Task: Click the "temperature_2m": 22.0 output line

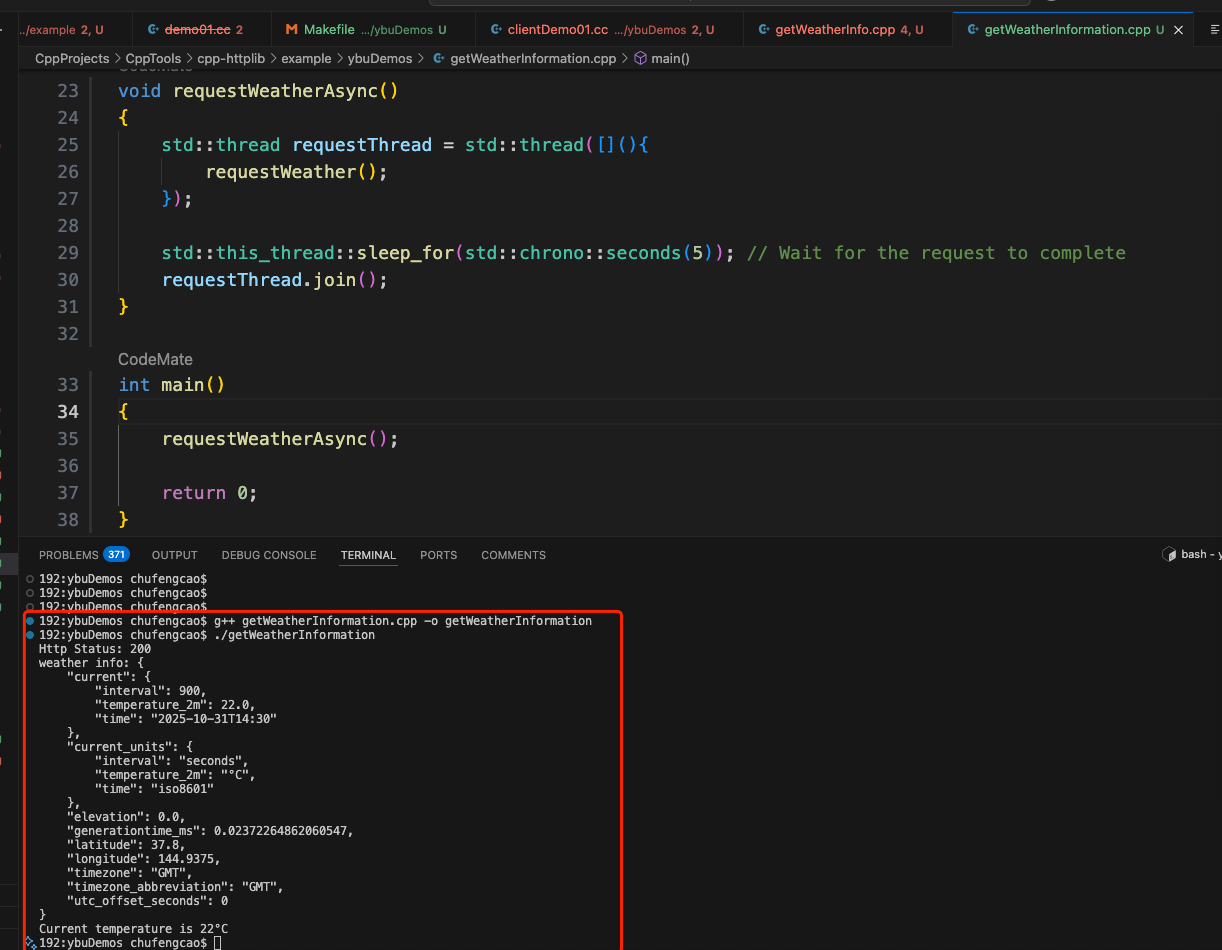Action: pos(175,705)
